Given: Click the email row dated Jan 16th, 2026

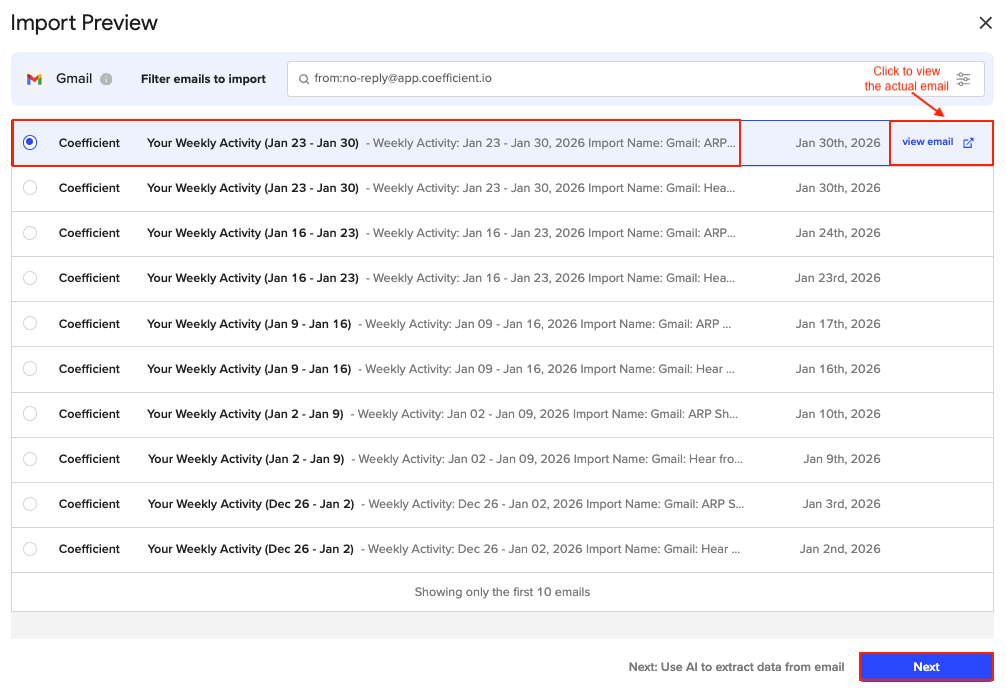Looking at the screenshot, I should click(450, 369).
